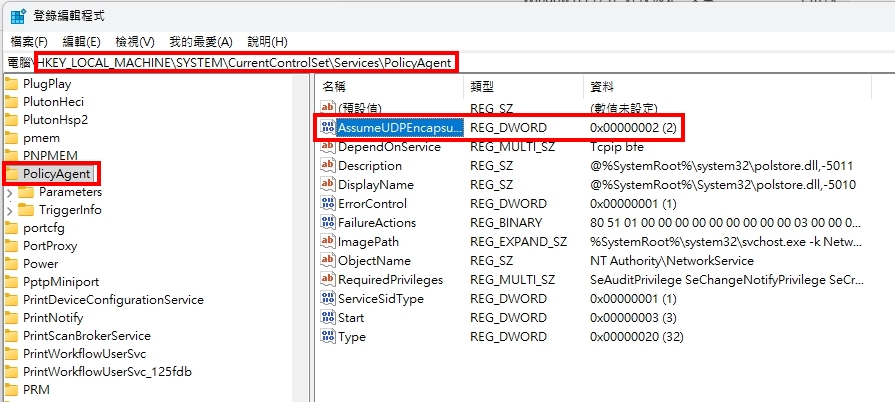Select the DependOnService value row
This screenshot has height=402, width=895.
389,147
